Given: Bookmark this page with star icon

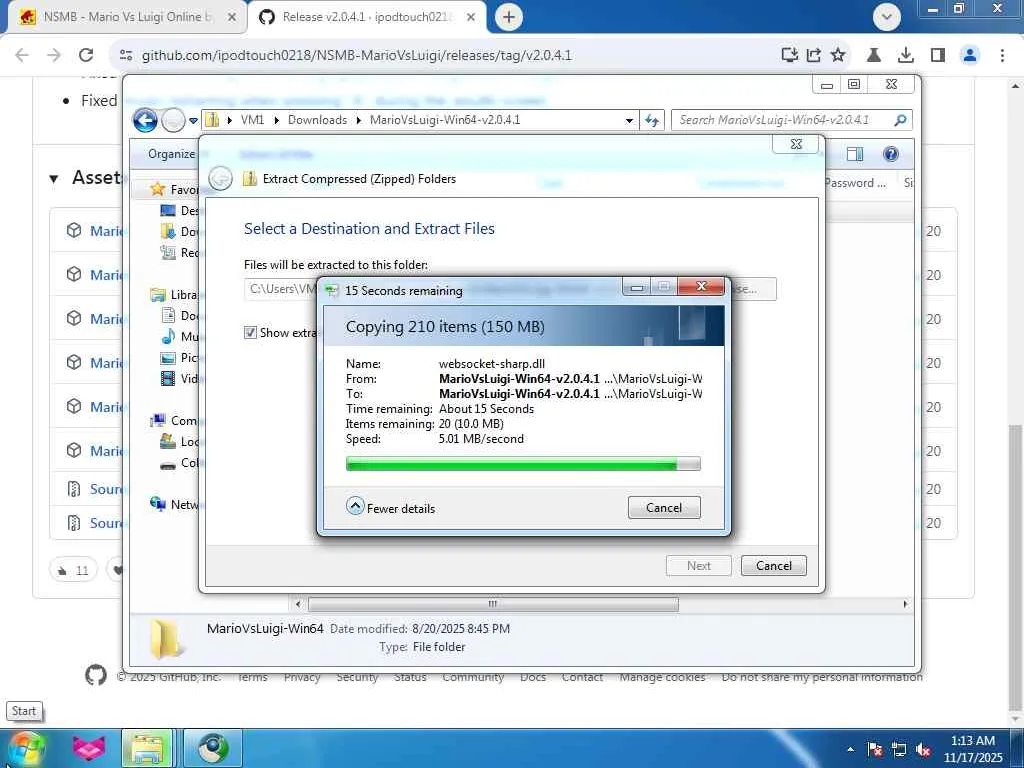Looking at the screenshot, I should click(838, 55).
